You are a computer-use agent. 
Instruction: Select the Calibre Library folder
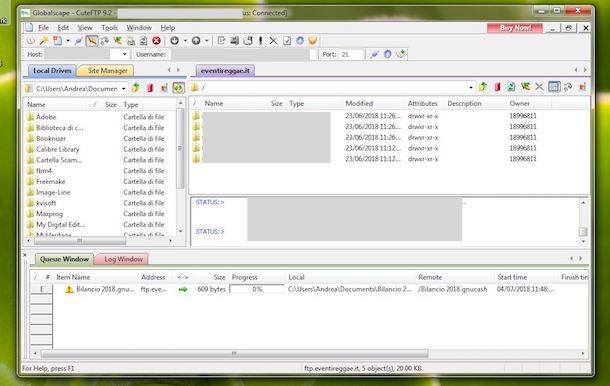click(58, 149)
